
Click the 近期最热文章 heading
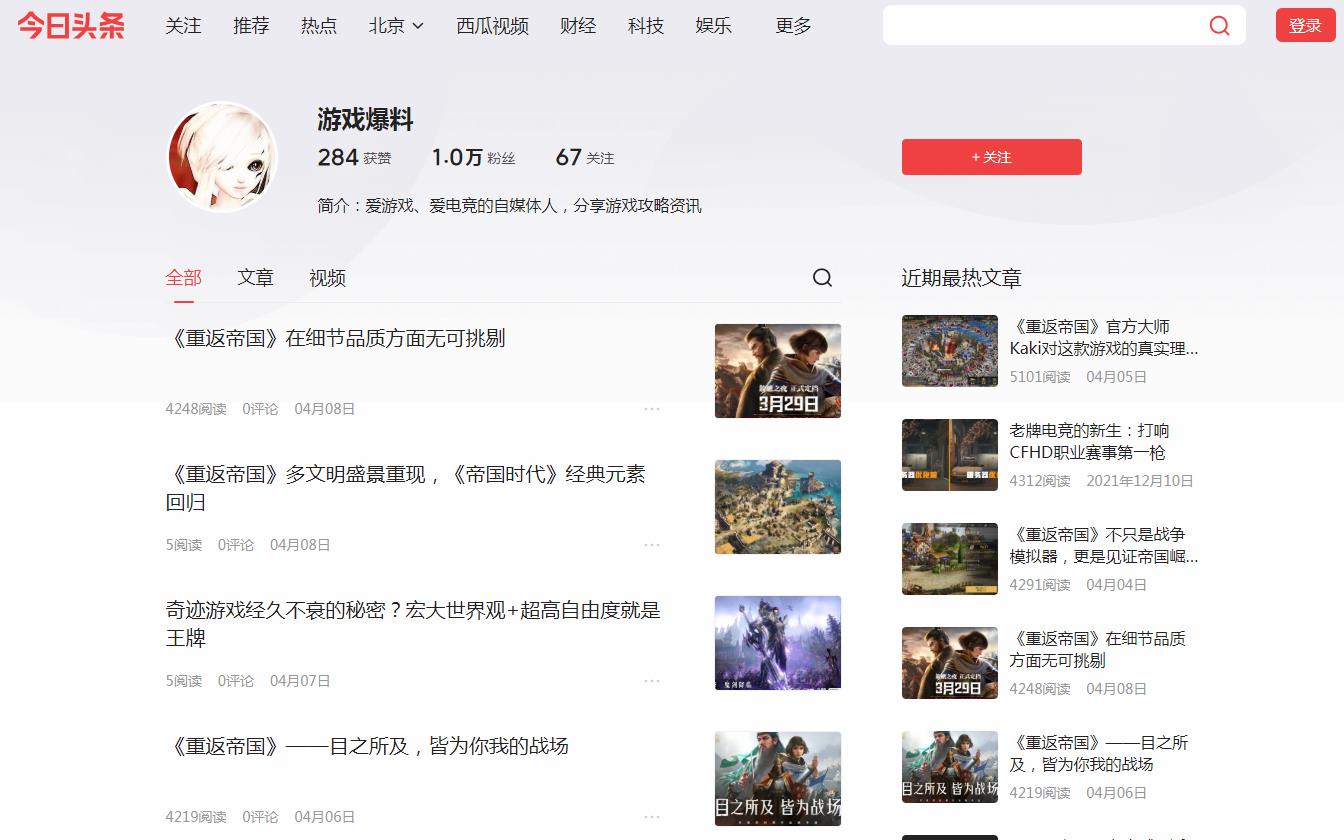[962, 278]
